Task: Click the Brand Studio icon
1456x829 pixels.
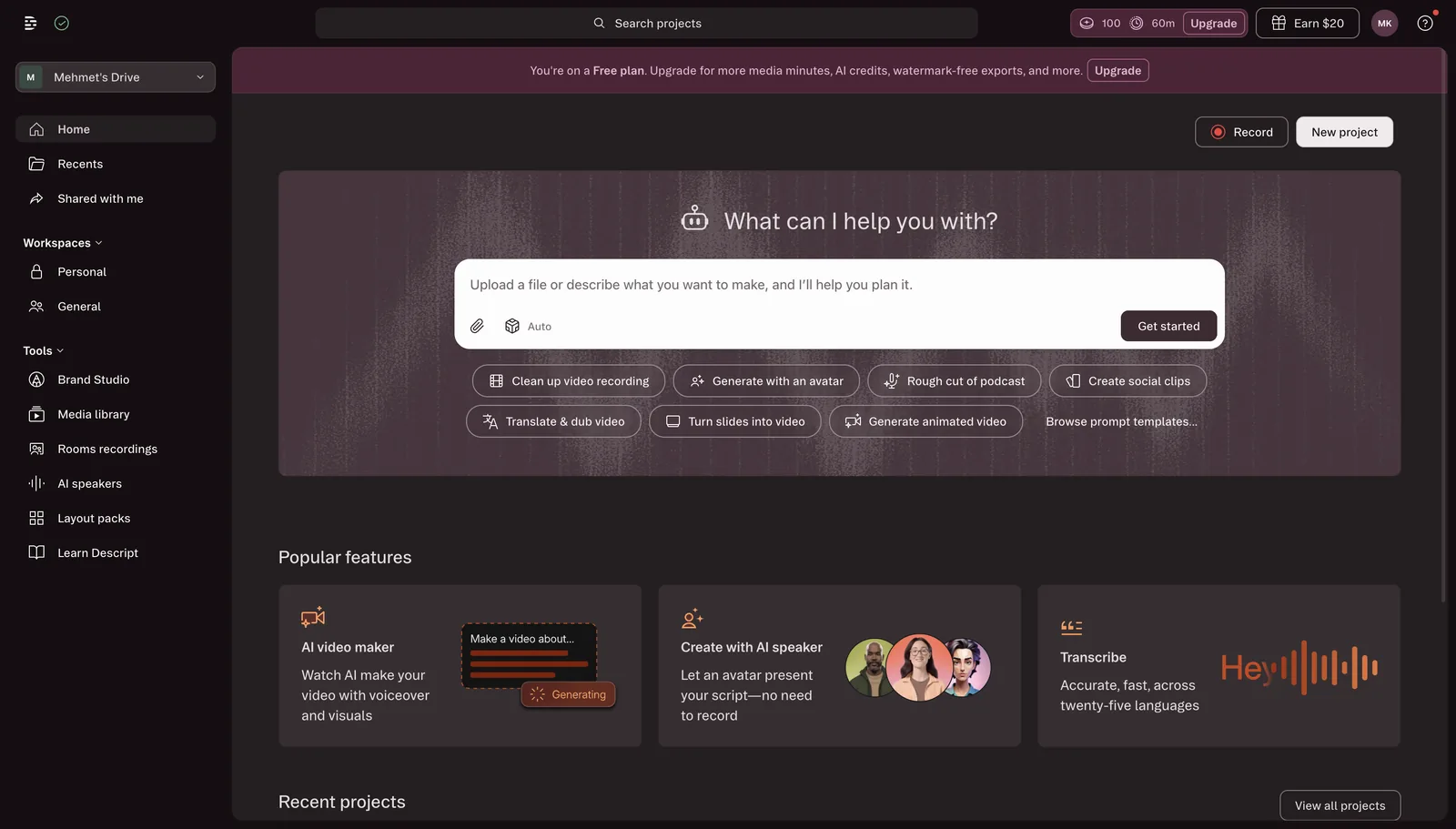Action: point(36,379)
